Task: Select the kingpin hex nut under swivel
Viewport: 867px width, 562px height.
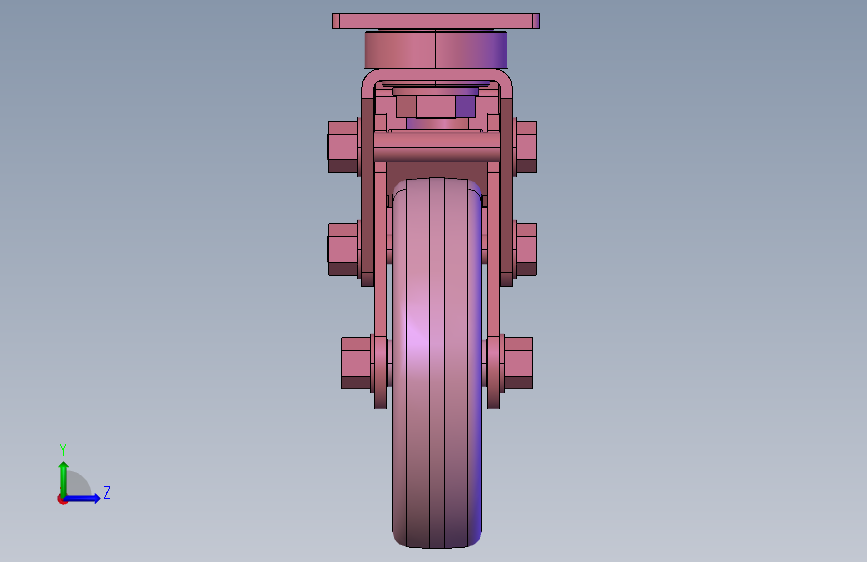Action: (436, 107)
